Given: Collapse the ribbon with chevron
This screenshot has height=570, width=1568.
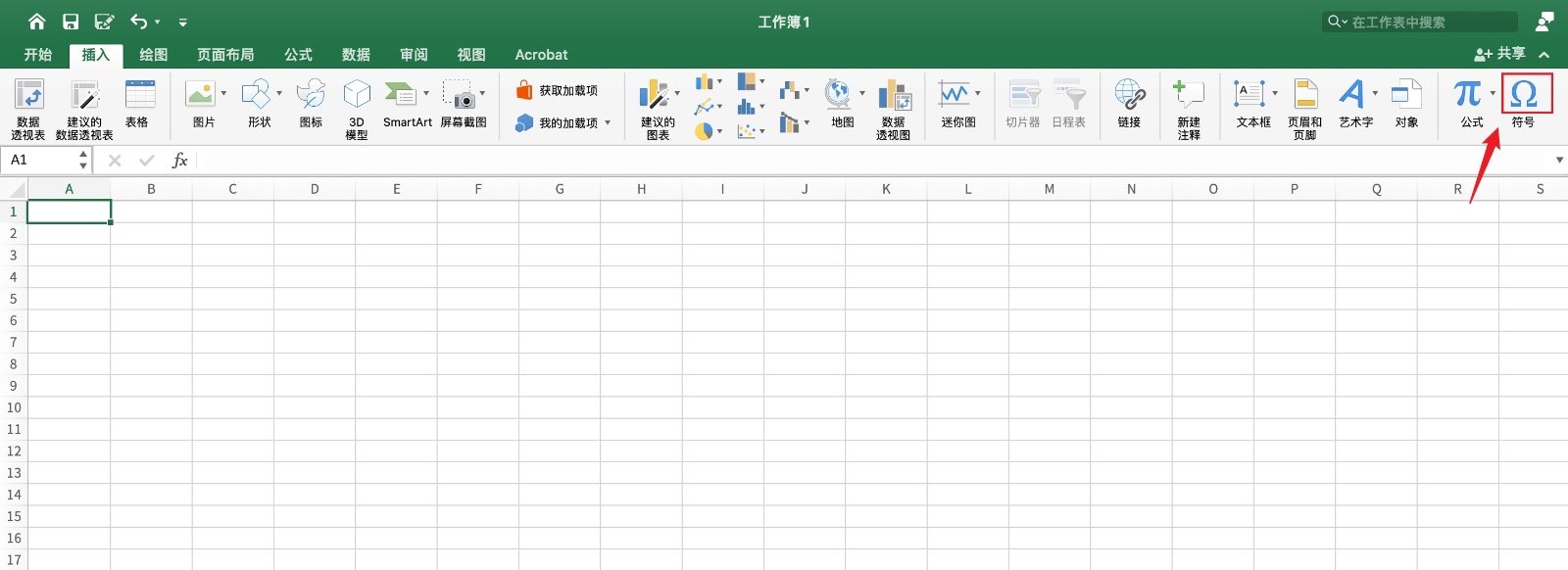Looking at the screenshot, I should click(x=1544, y=55).
